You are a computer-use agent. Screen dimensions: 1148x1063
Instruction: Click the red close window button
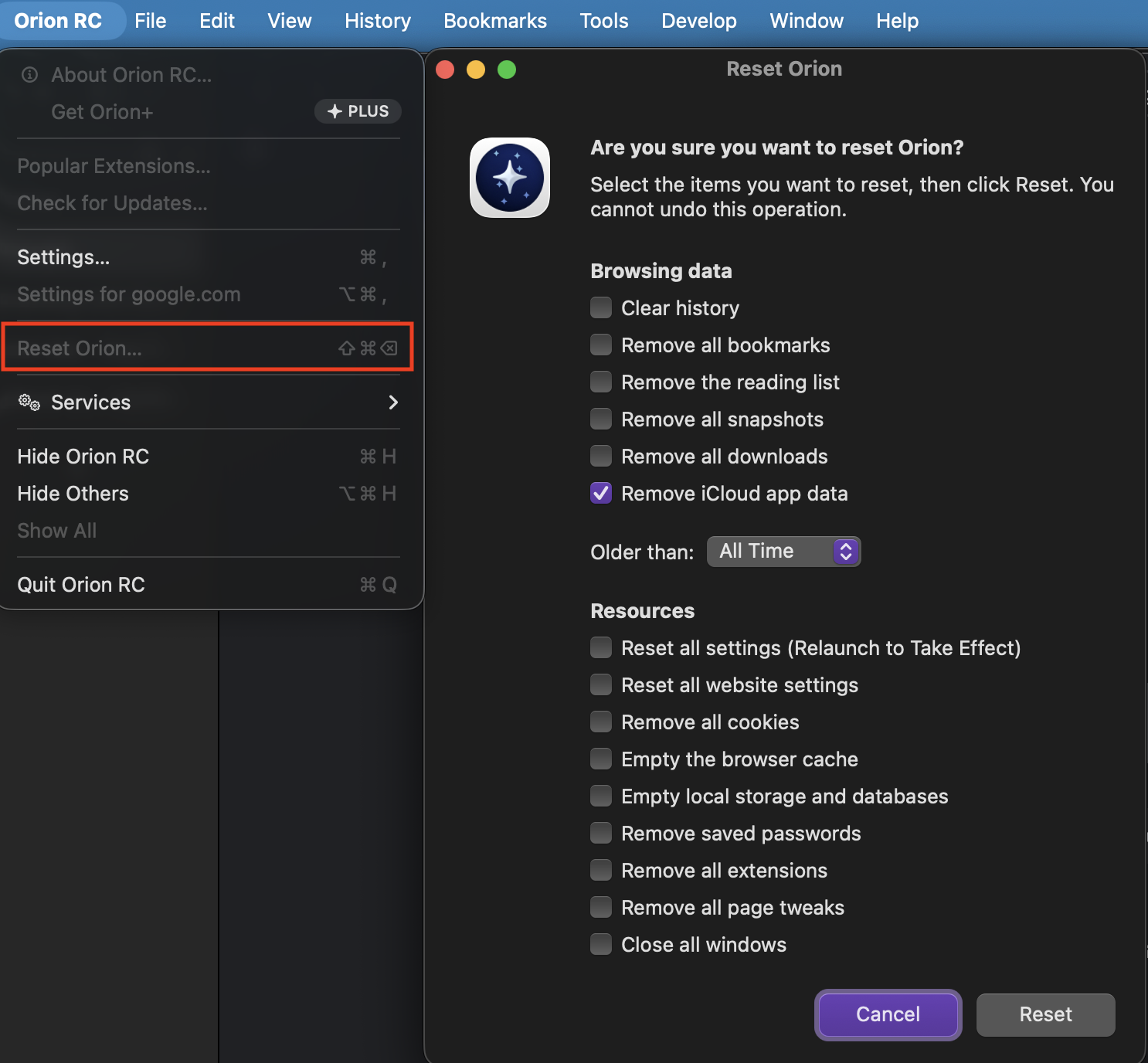click(445, 70)
